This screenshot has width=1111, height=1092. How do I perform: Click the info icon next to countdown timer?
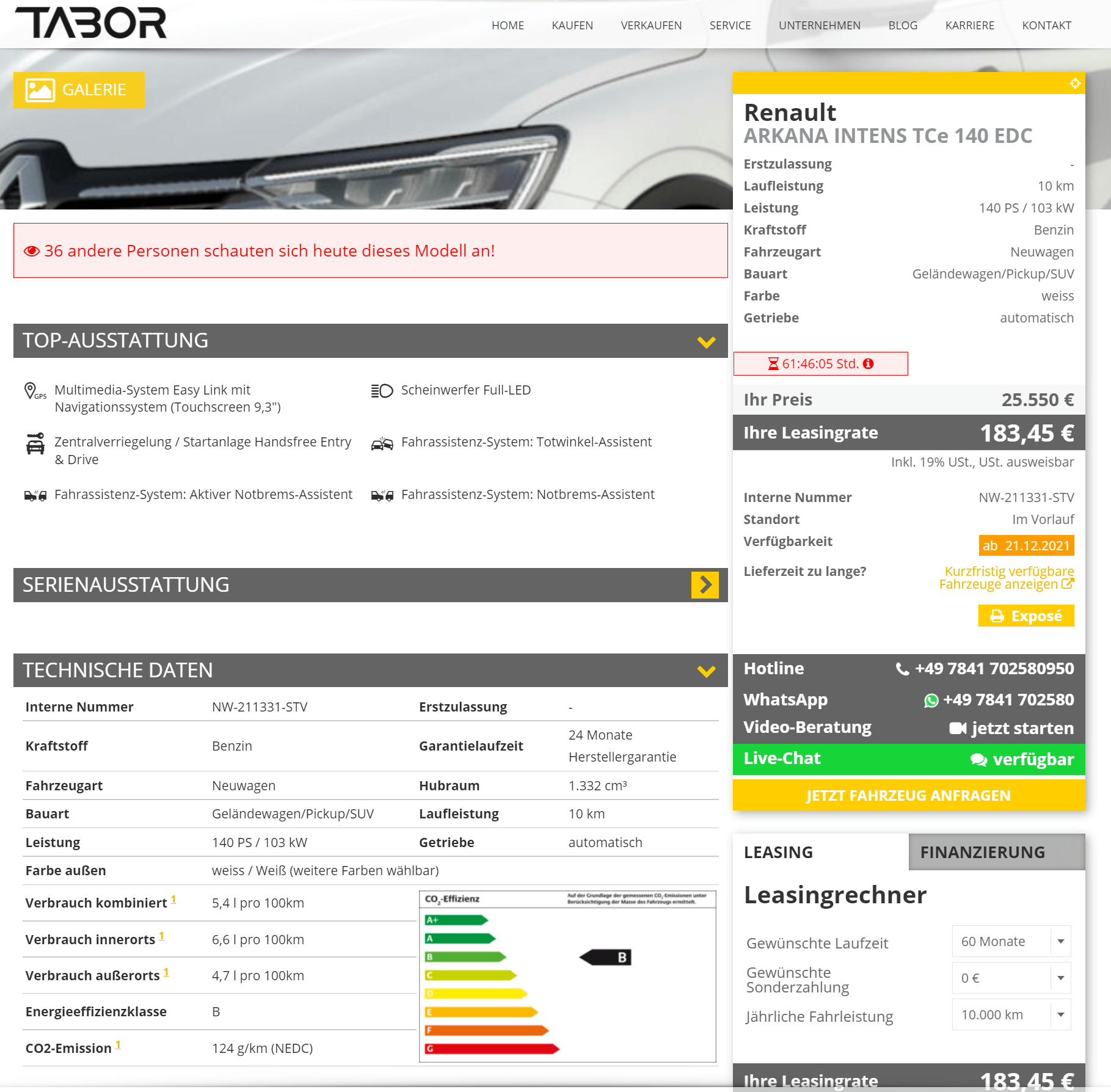point(868,364)
